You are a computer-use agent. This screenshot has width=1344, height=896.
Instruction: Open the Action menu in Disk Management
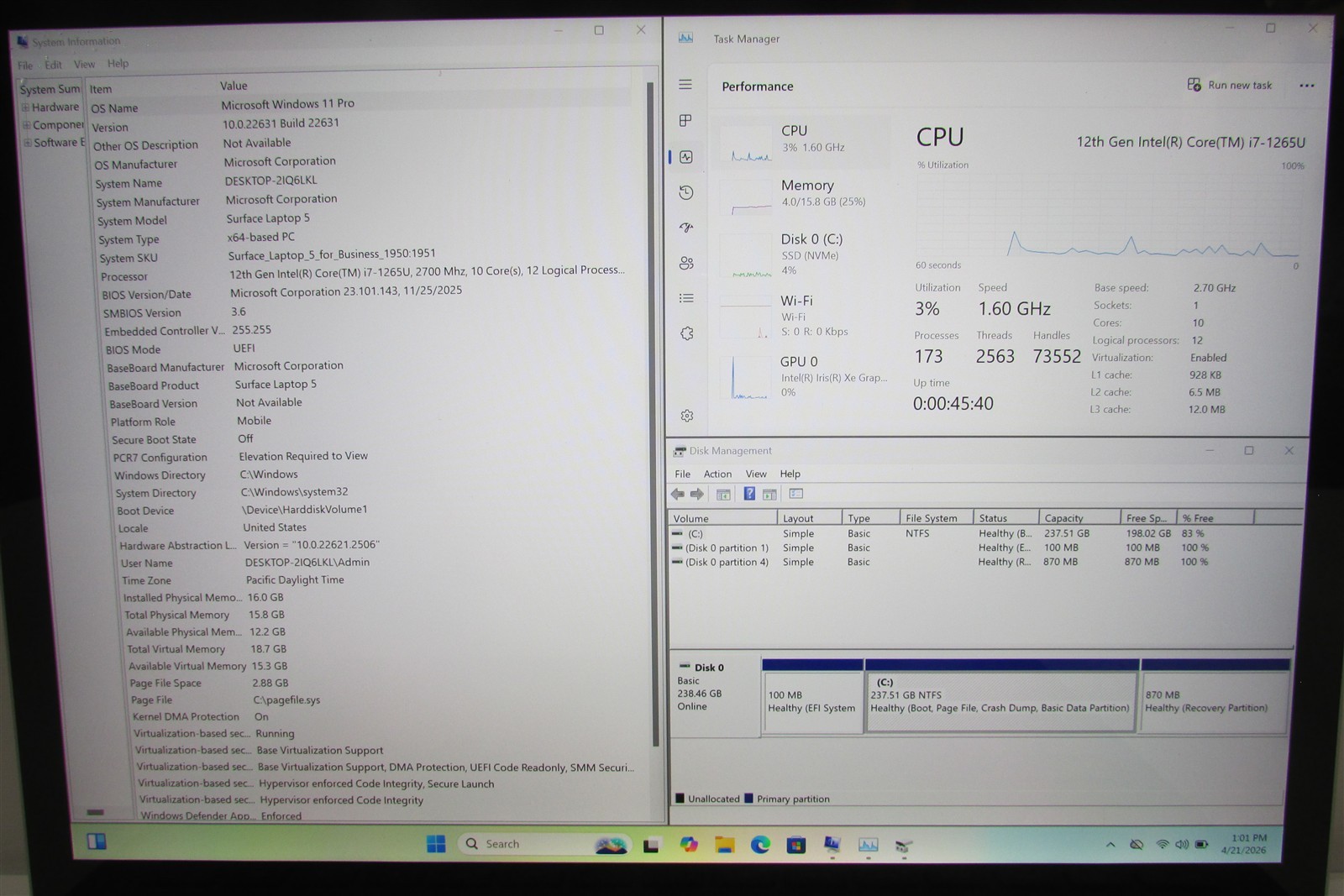pos(717,474)
